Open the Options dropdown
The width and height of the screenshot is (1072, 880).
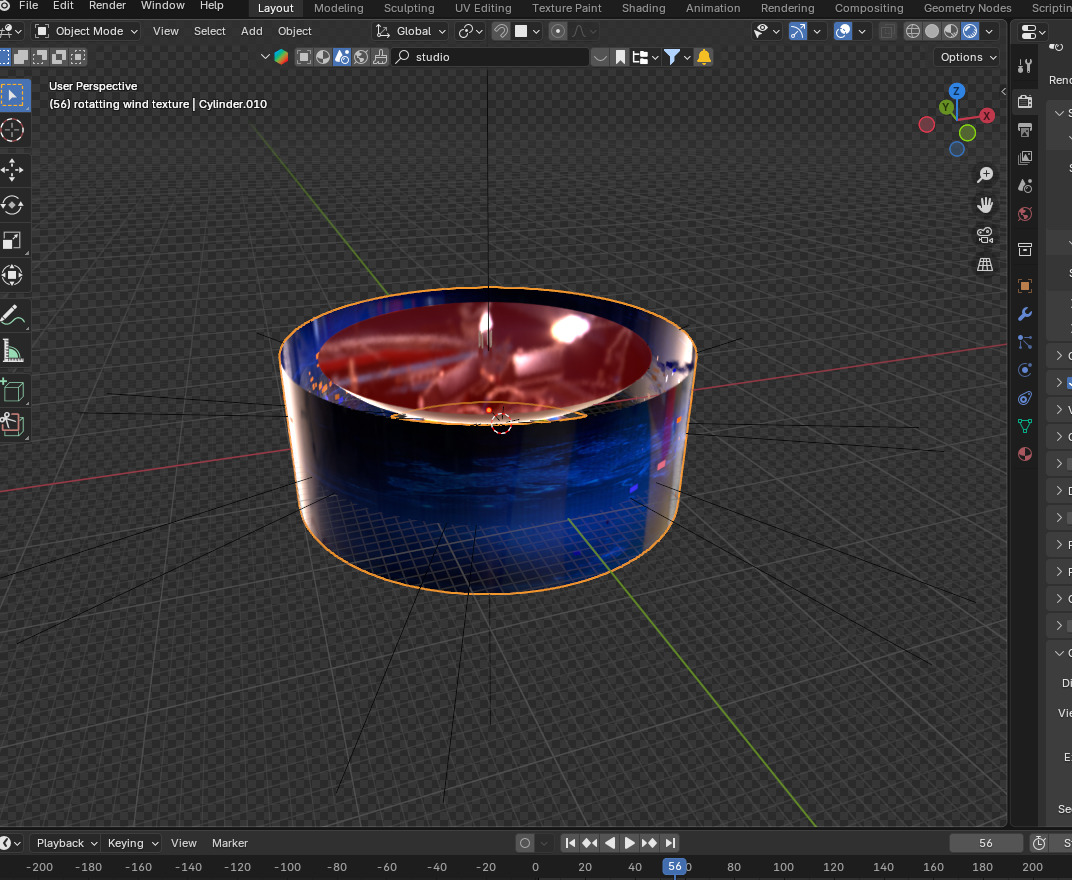click(x=968, y=57)
